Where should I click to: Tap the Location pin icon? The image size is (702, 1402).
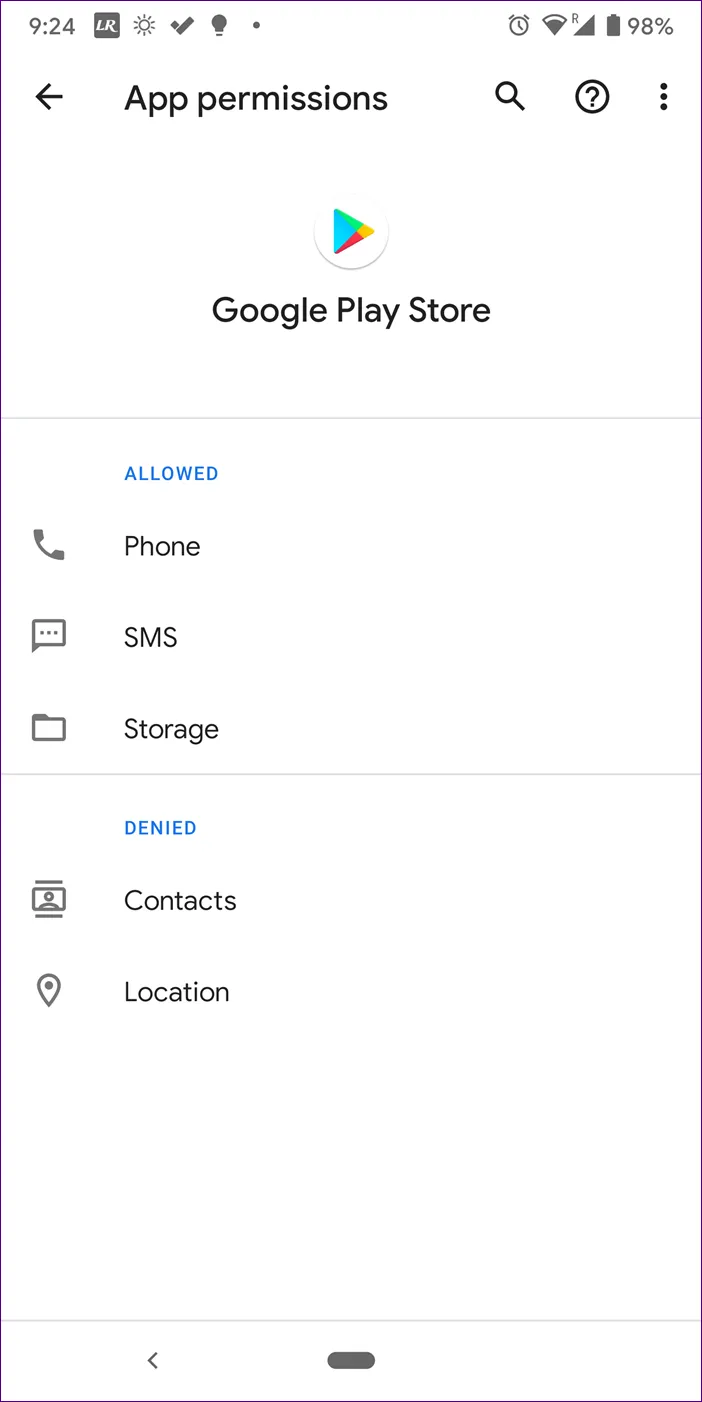49,991
